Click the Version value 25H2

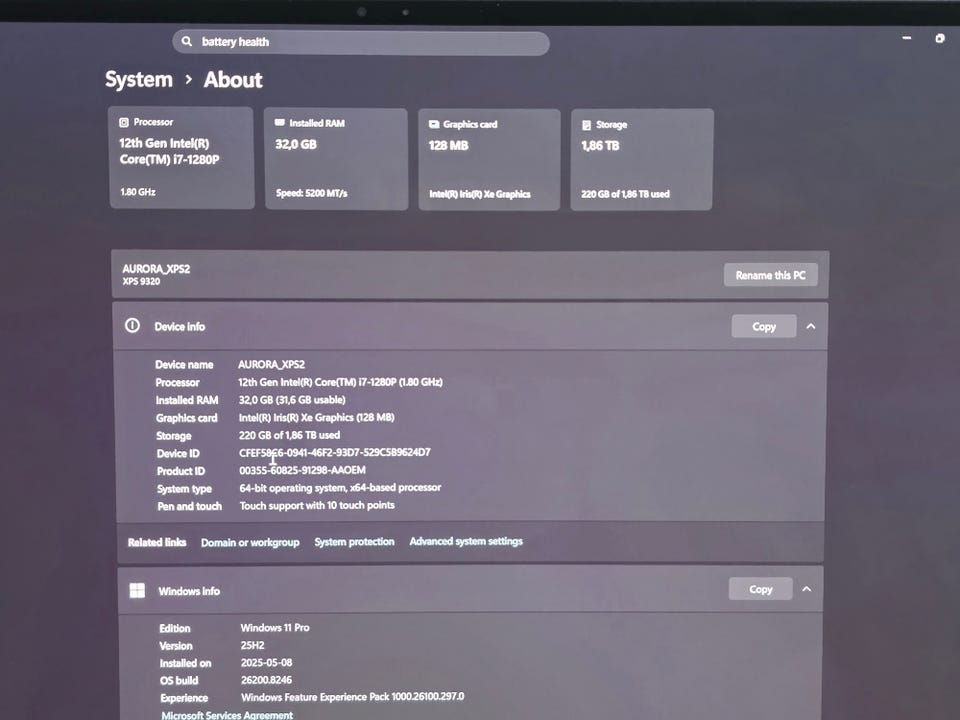pyautogui.click(x=252, y=645)
